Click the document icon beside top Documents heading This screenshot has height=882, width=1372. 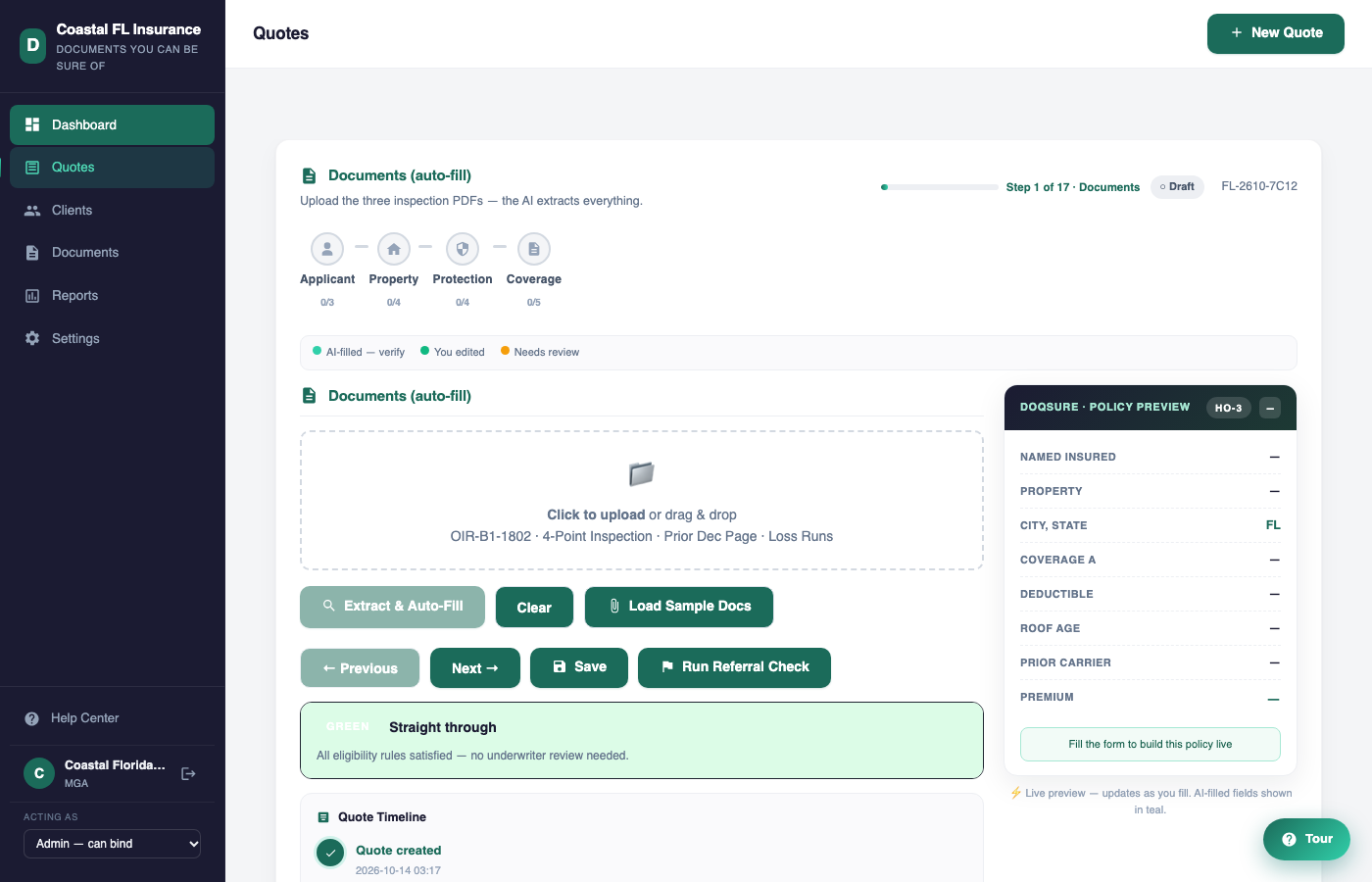pos(309,175)
